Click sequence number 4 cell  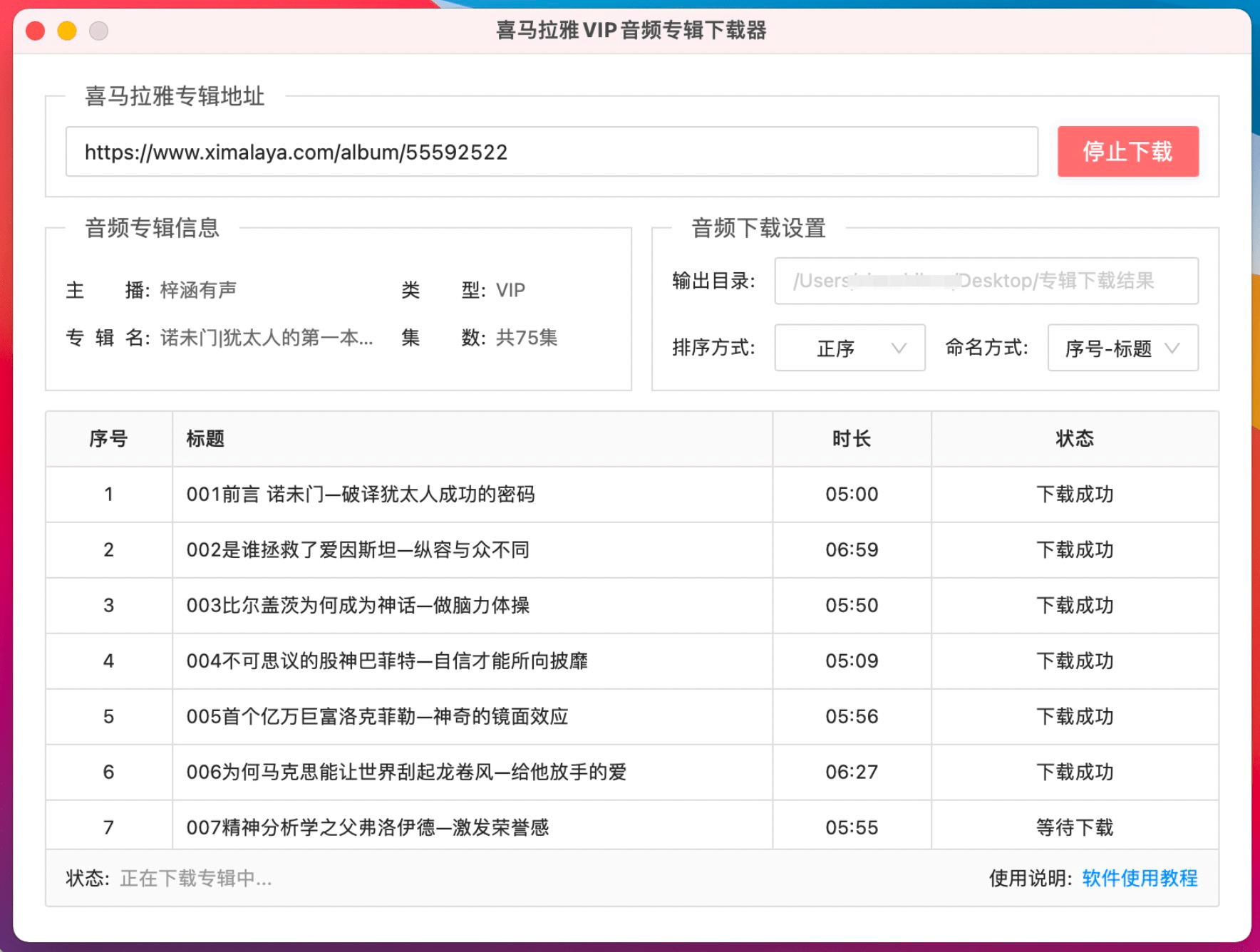point(108,661)
